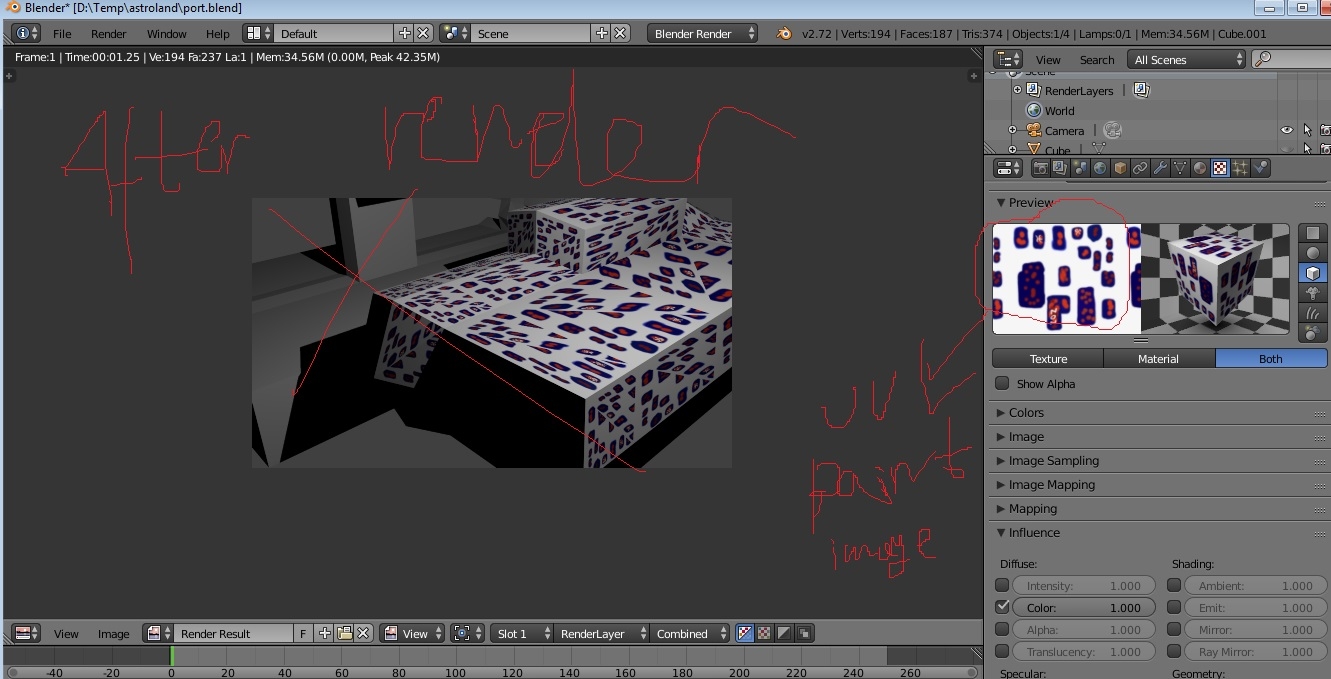Image resolution: width=1331 pixels, height=679 pixels.
Task: Click the Color influence value slider
Action: point(1084,608)
